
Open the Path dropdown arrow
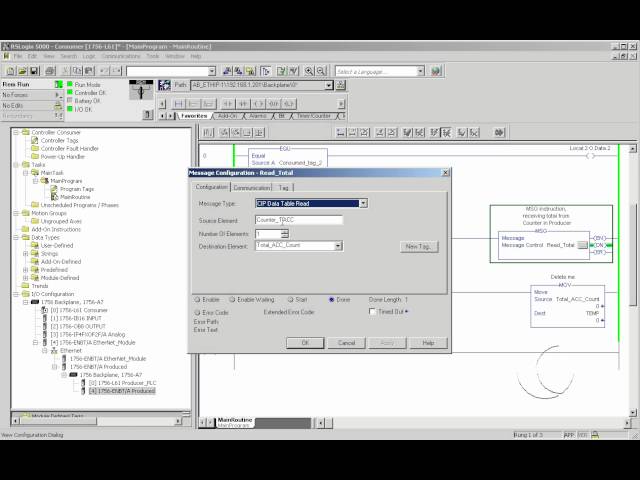coord(329,85)
